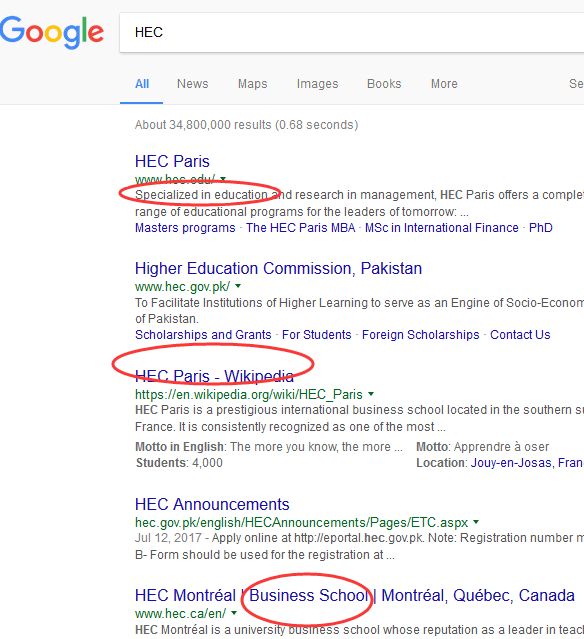The image size is (584, 639).
Task: Open the Maps tab
Action: (253, 84)
